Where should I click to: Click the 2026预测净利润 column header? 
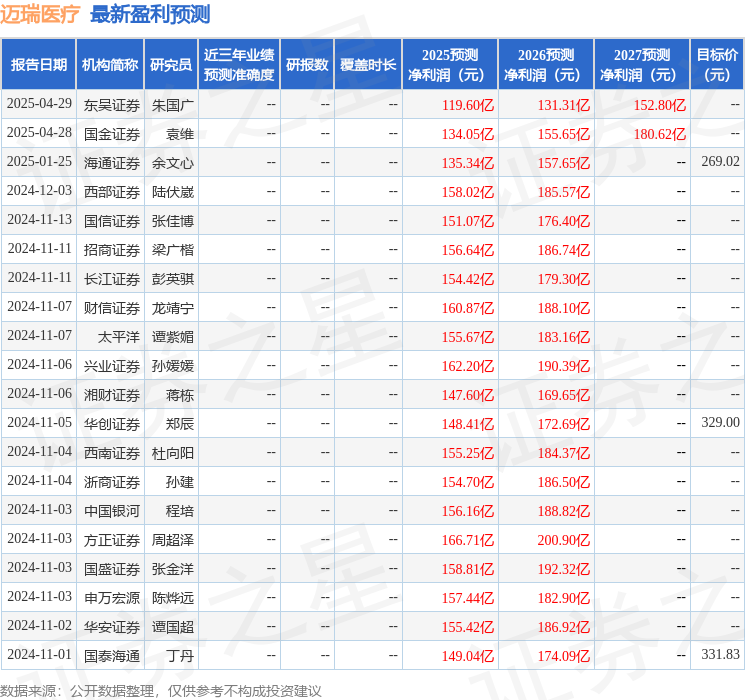click(x=546, y=64)
